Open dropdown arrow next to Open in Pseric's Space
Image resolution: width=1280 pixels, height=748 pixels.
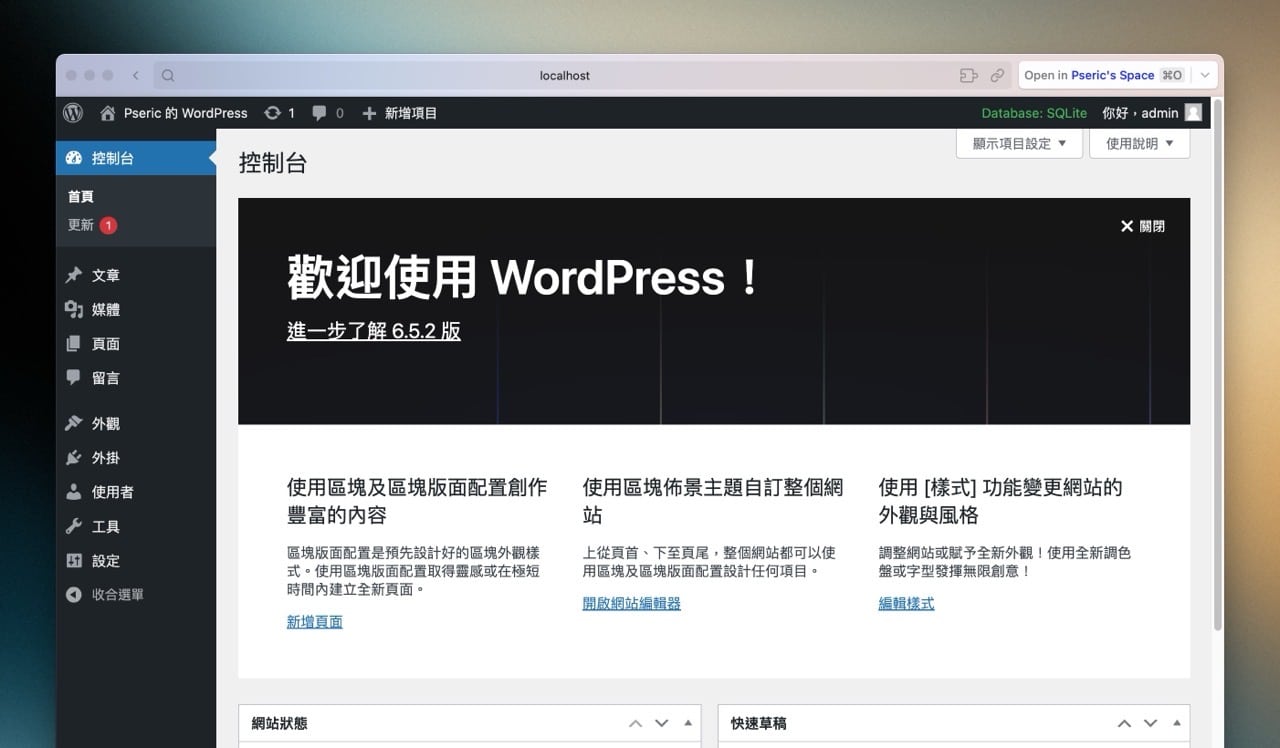pyautogui.click(x=1205, y=75)
